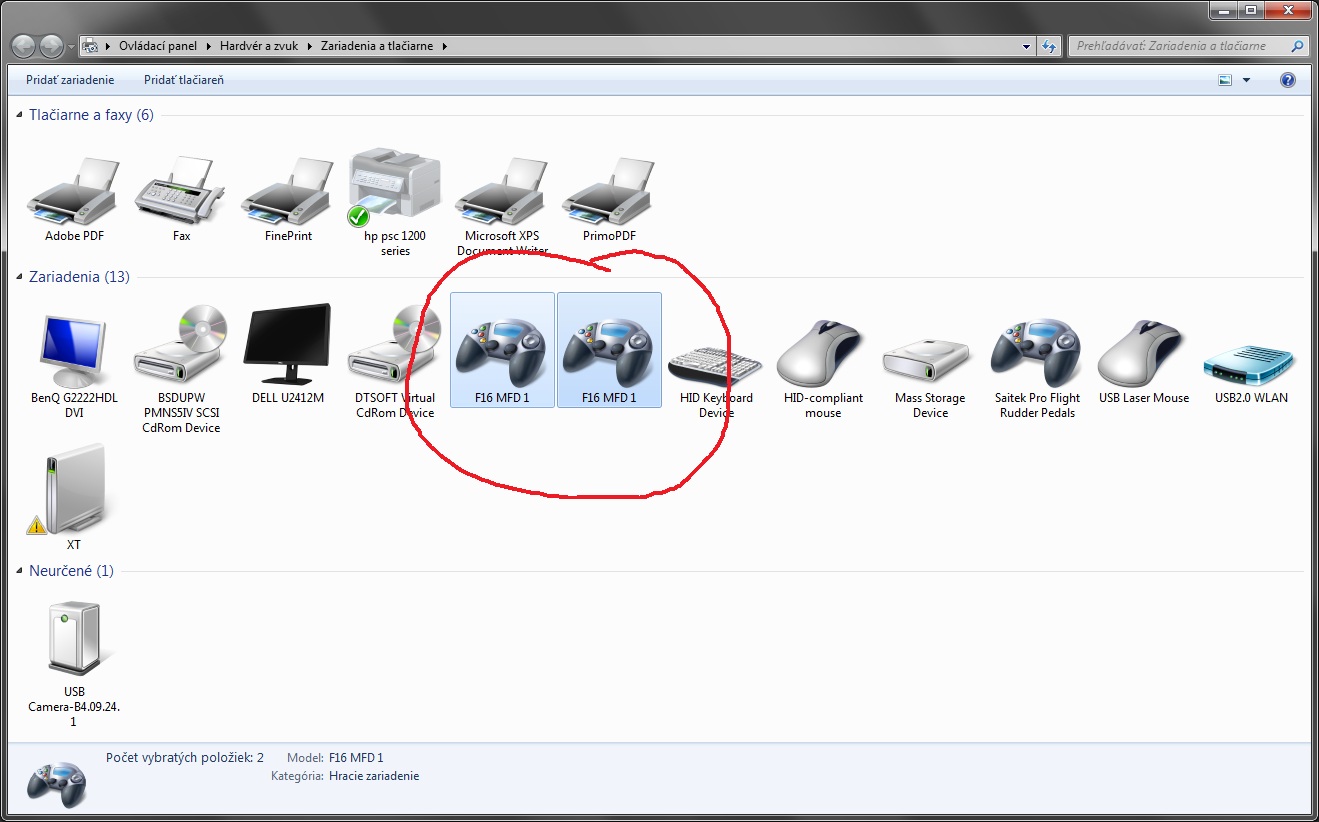
Task: Go to Ovládací panel breadcrumb
Action: tap(160, 46)
